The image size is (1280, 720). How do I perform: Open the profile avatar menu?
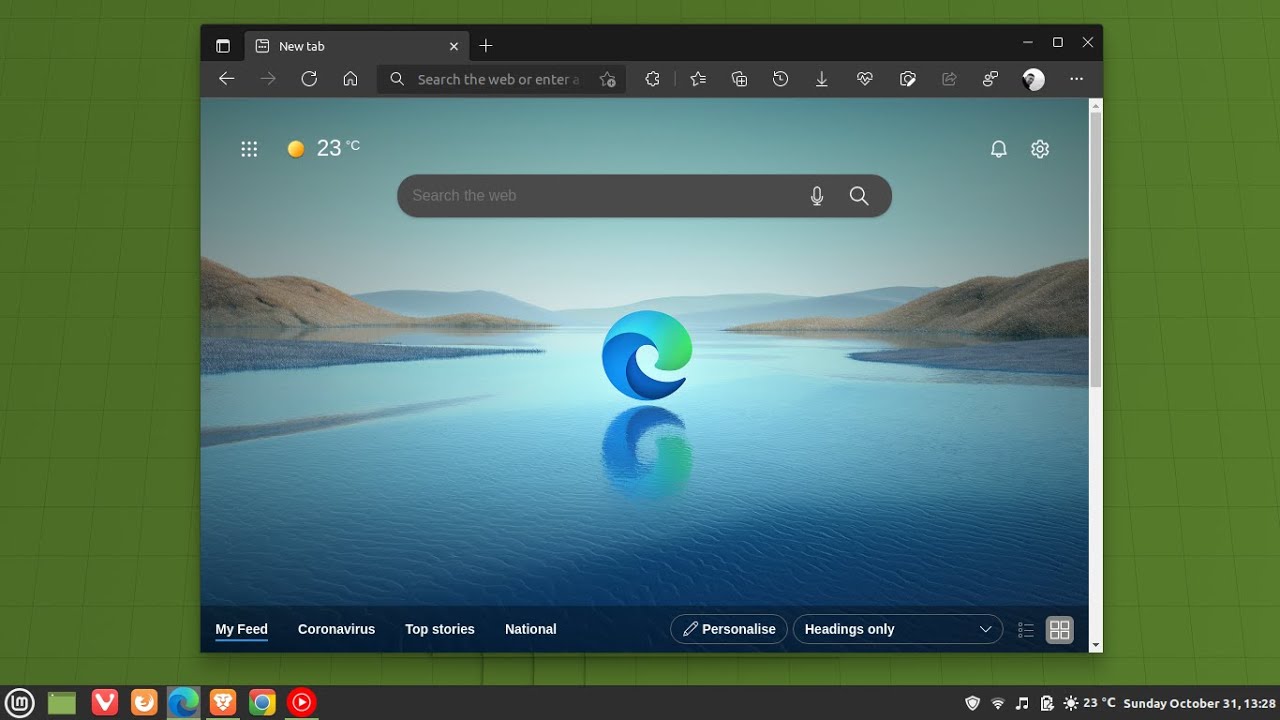tap(1034, 79)
